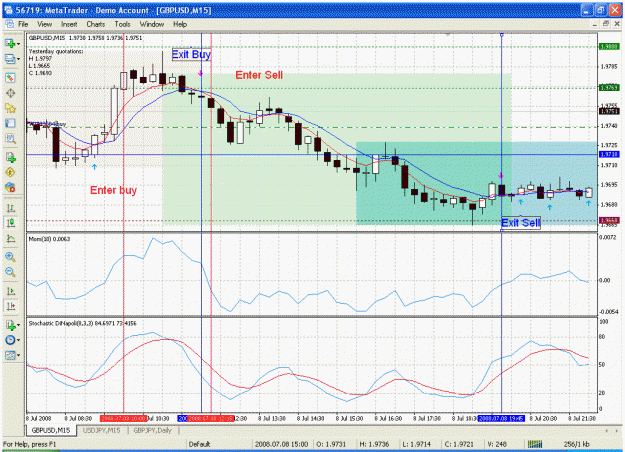Switch to the USDJPY,M15 chart tab

pos(102,430)
